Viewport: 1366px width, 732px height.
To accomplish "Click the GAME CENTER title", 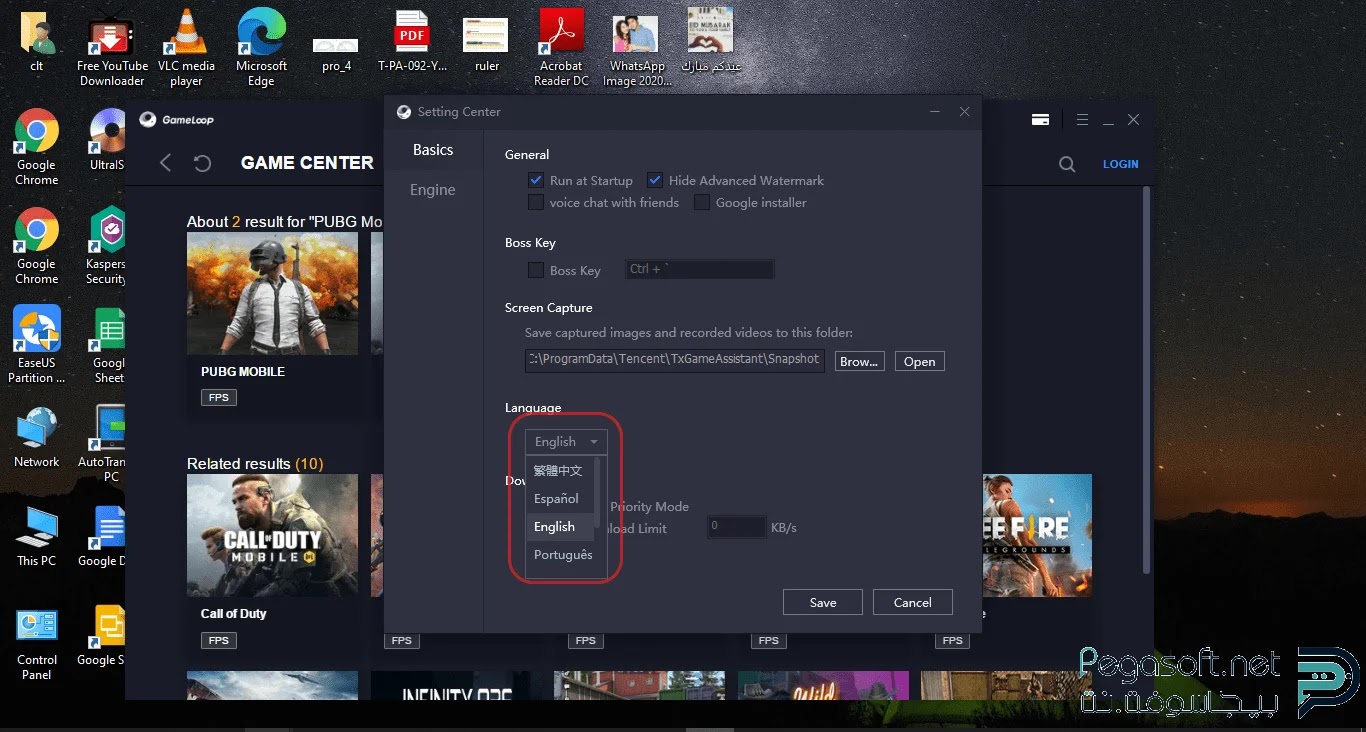I will [x=307, y=163].
